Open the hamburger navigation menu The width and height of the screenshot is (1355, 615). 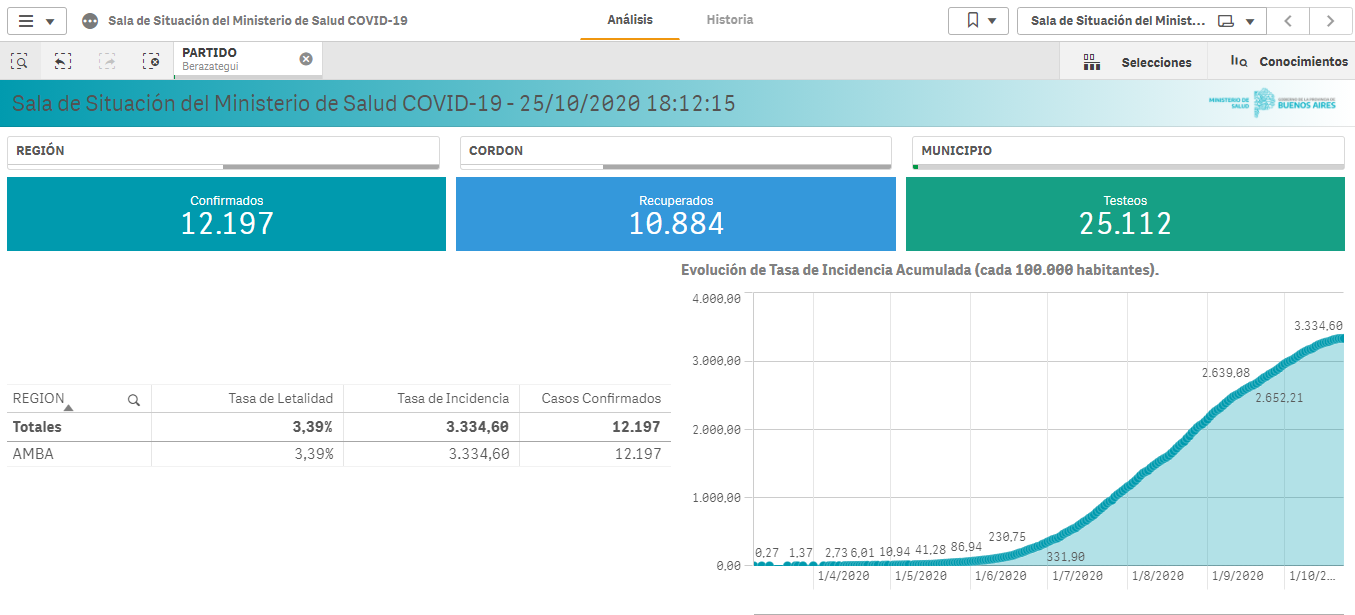click(36, 21)
